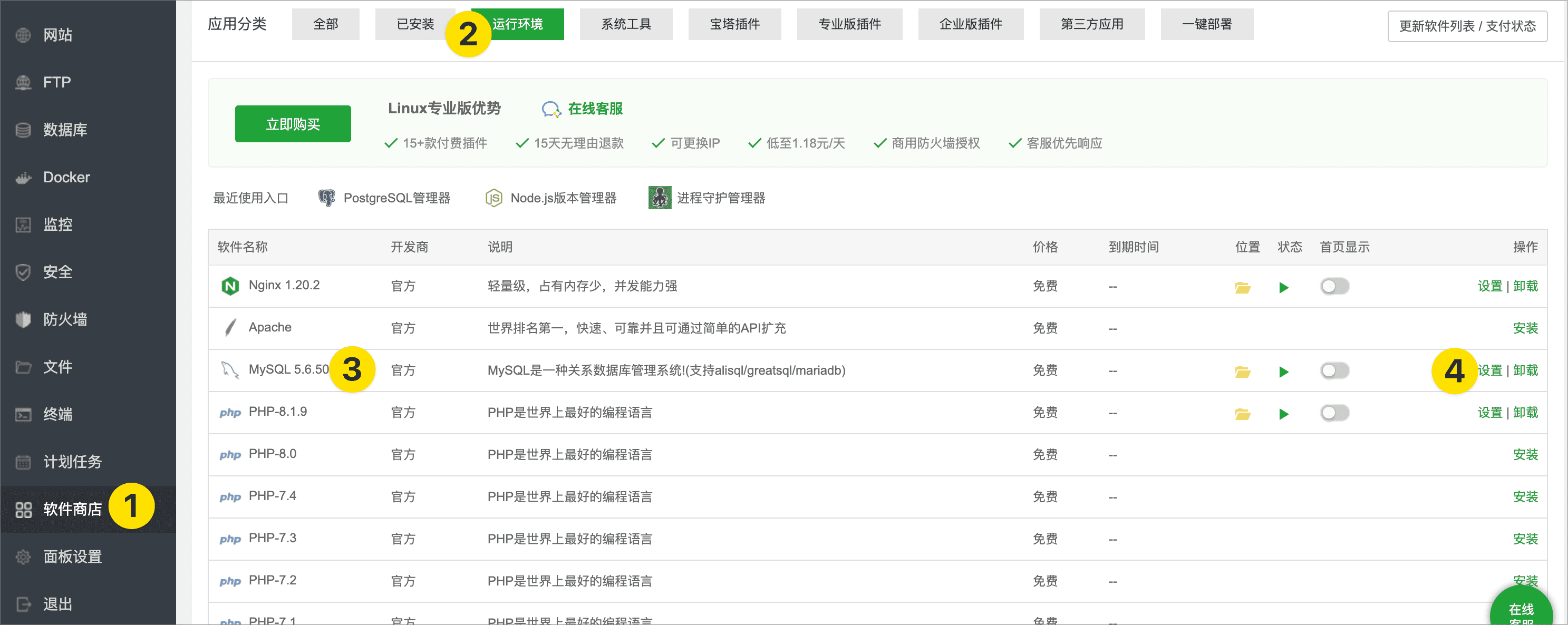Select the 一键部署 category tab
Screen dimensions: 1568x625
1207,24
